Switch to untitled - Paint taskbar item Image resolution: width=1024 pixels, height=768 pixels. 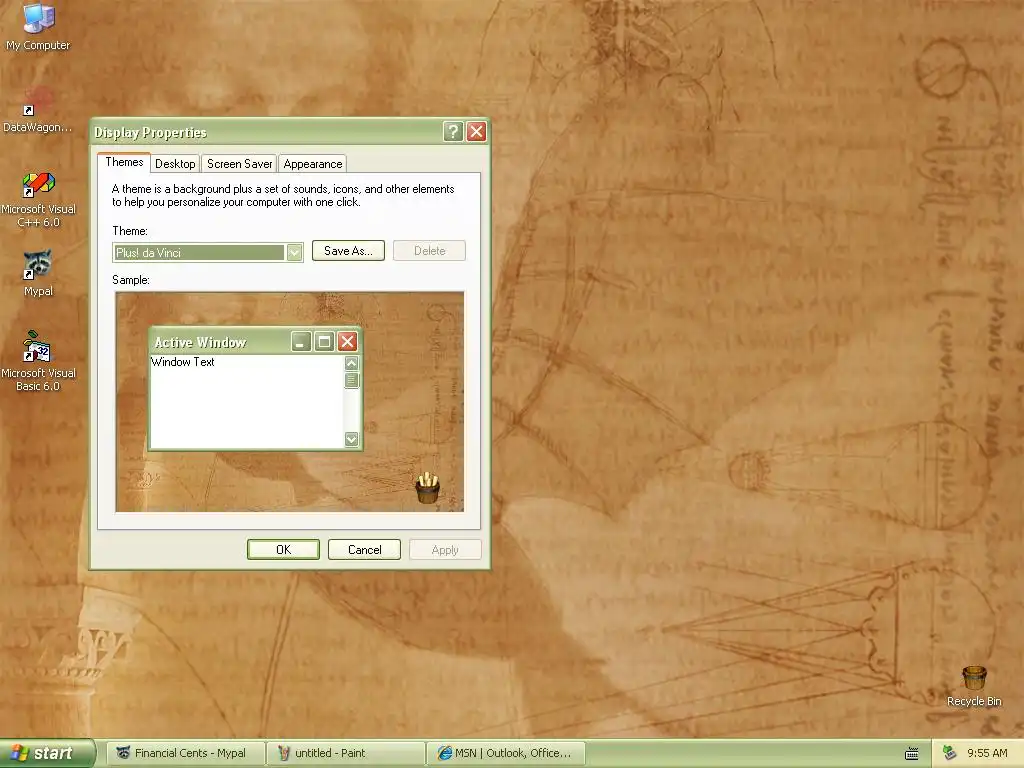(346, 753)
